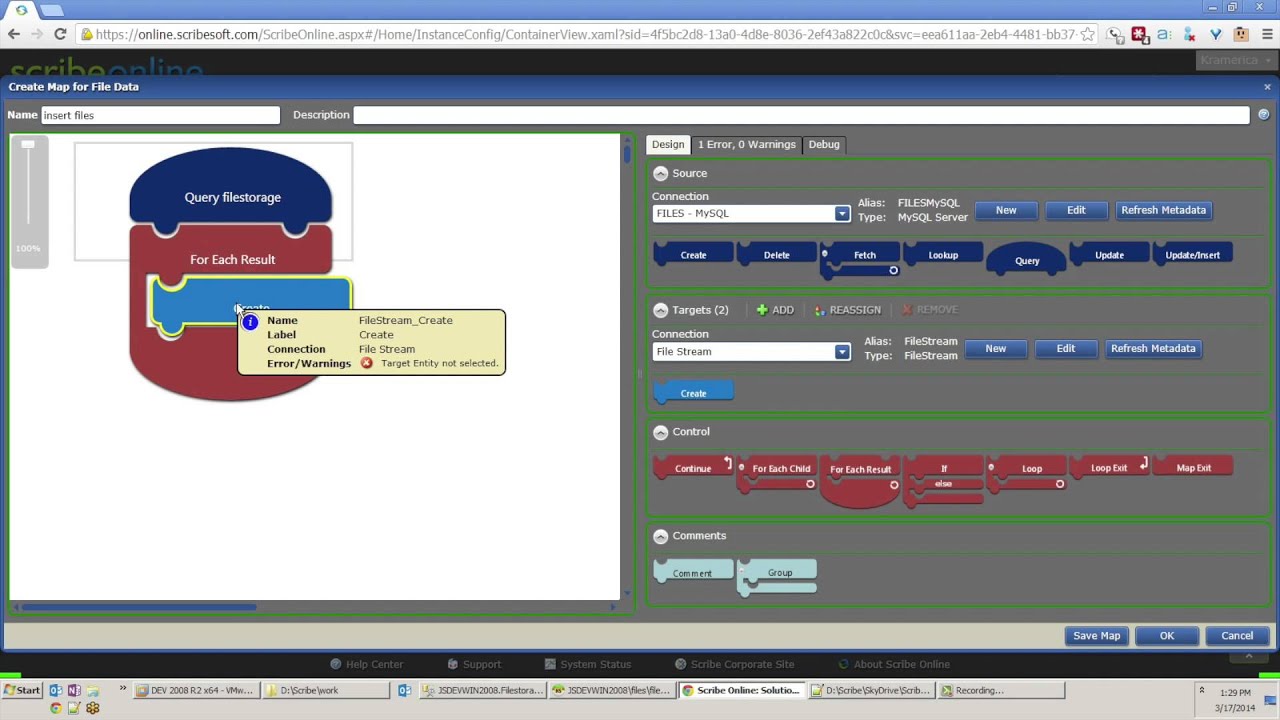This screenshot has width=1280, height=720.
Task: Open the Support link
Action: (474, 664)
